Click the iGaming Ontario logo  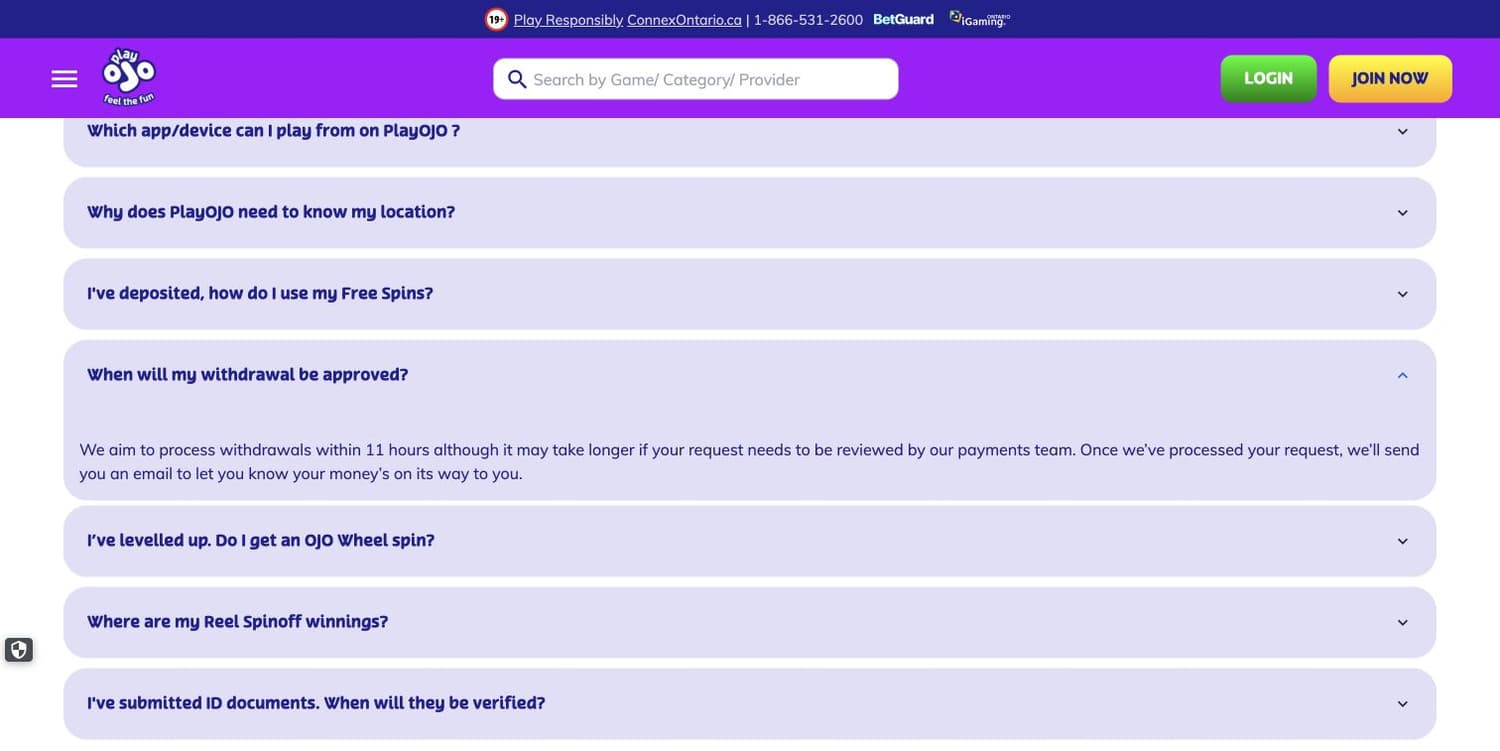click(x=979, y=19)
